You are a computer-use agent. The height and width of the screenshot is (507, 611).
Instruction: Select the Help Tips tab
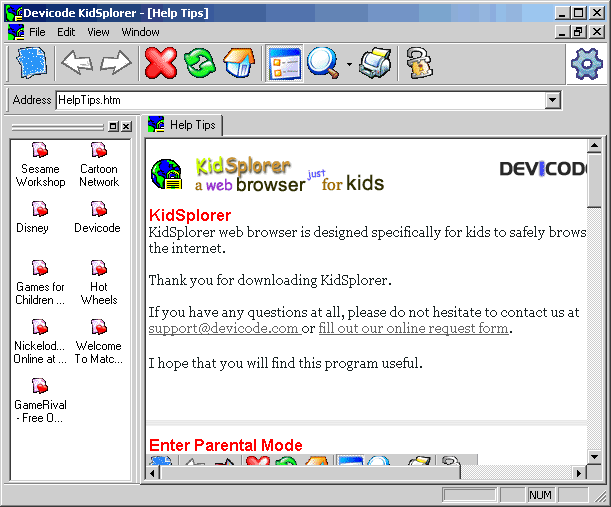tap(182, 125)
